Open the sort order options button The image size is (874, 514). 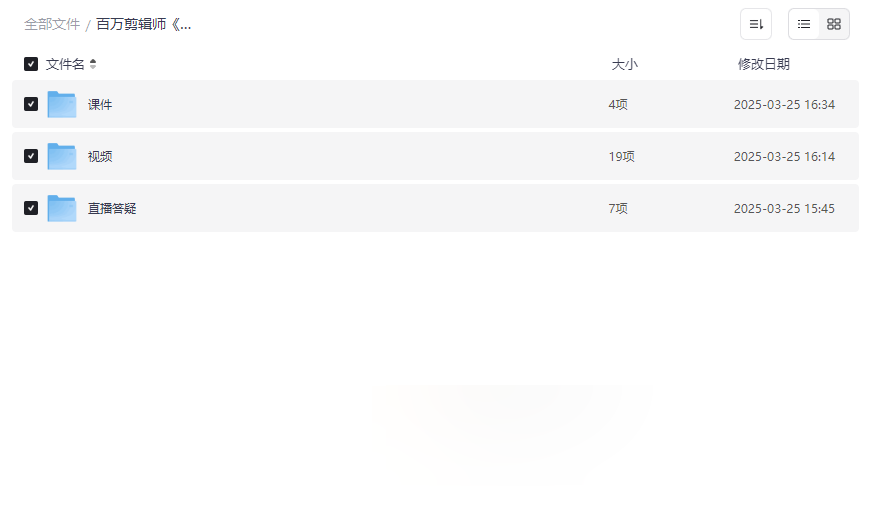click(x=756, y=24)
